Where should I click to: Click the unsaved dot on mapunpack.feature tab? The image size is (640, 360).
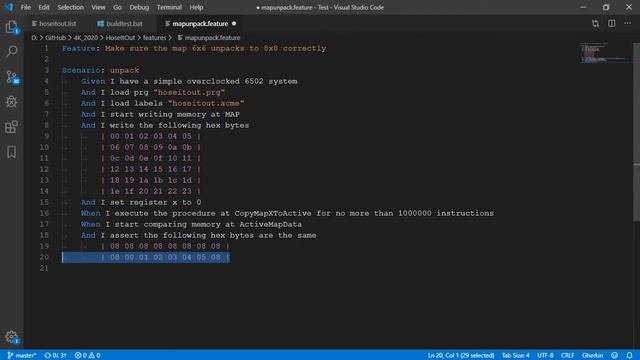(234, 24)
